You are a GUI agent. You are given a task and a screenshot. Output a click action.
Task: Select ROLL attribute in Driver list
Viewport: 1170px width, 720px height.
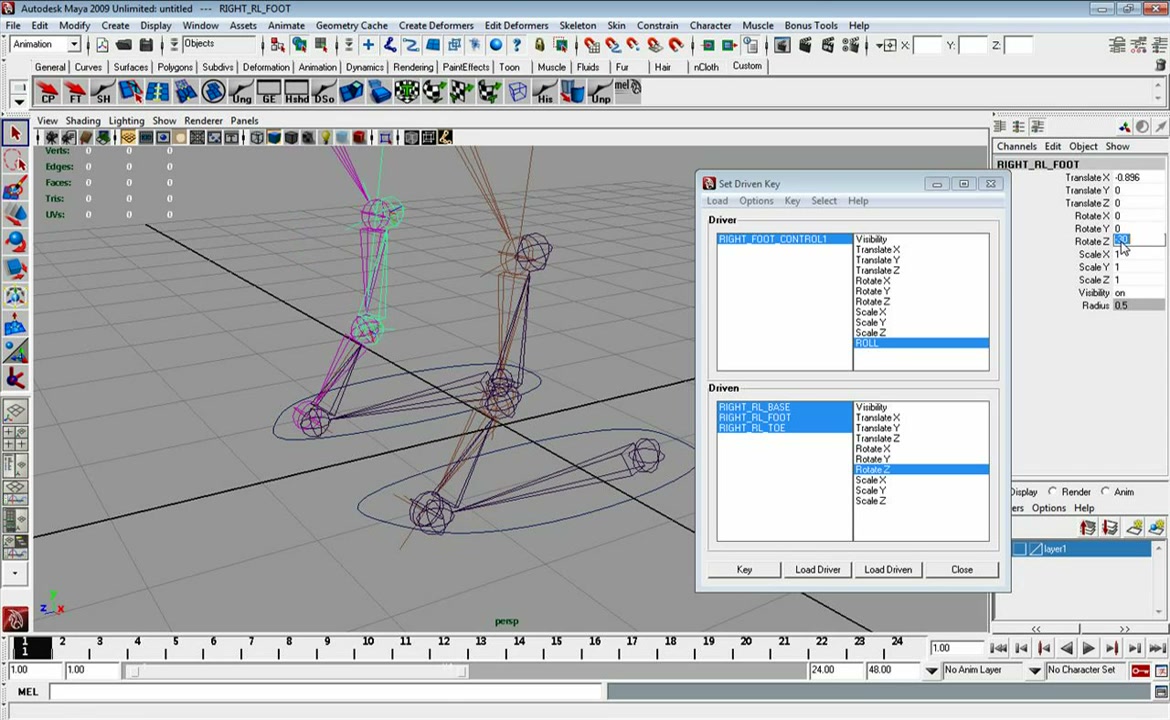tap(922, 343)
